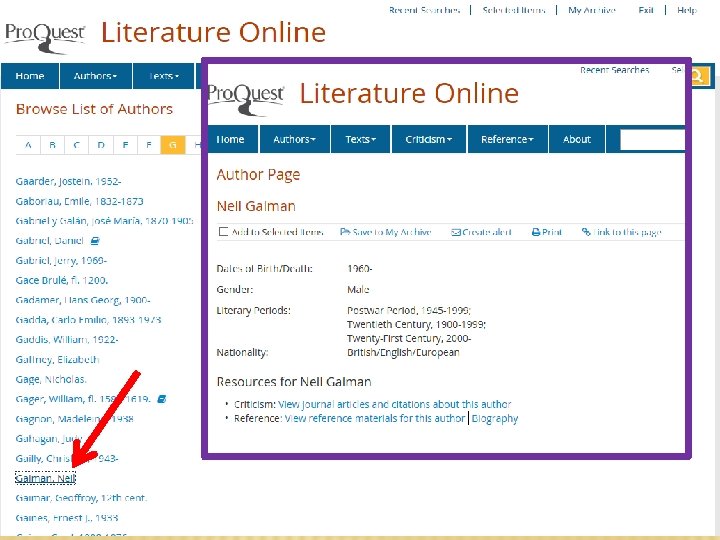View journal articles and citations about this author
The width and height of the screenshot is (720, 540).
pos(394,404)
